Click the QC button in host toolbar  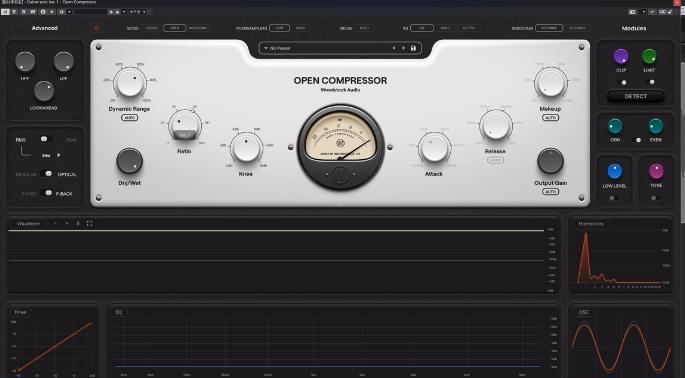tap(662, 12)
